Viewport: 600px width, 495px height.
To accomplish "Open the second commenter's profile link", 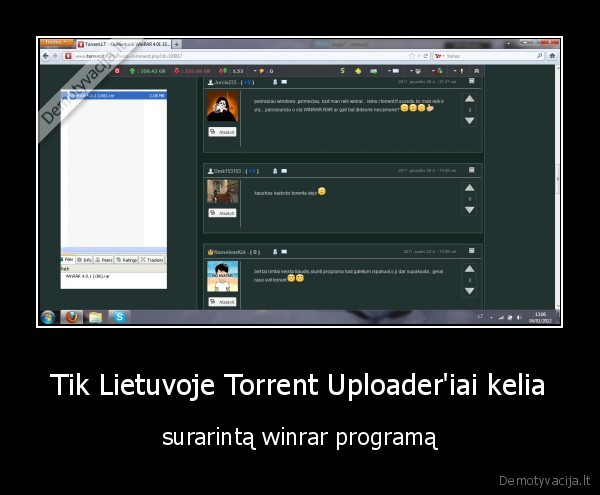I will [x=227, y=171].
